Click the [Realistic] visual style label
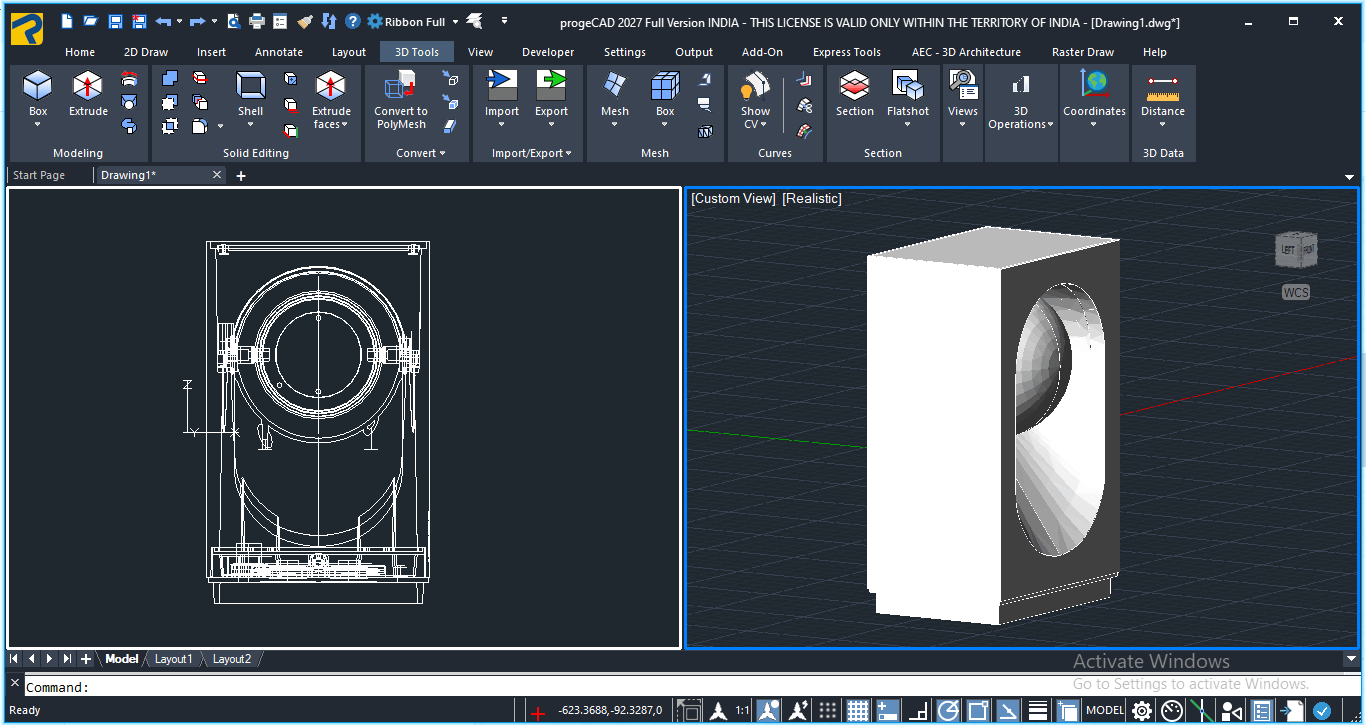 point(812,198)
